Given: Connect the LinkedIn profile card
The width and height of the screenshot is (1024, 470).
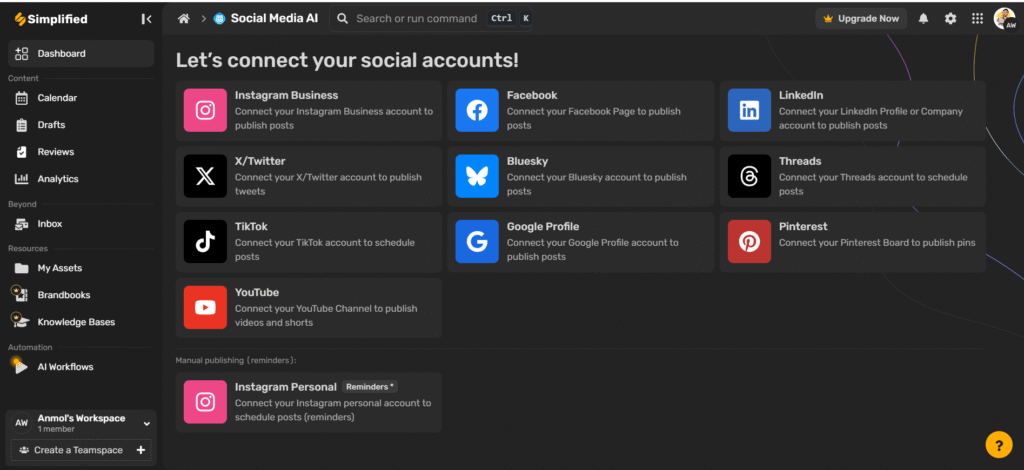Looking at the screenshot, I should [853, 110].
